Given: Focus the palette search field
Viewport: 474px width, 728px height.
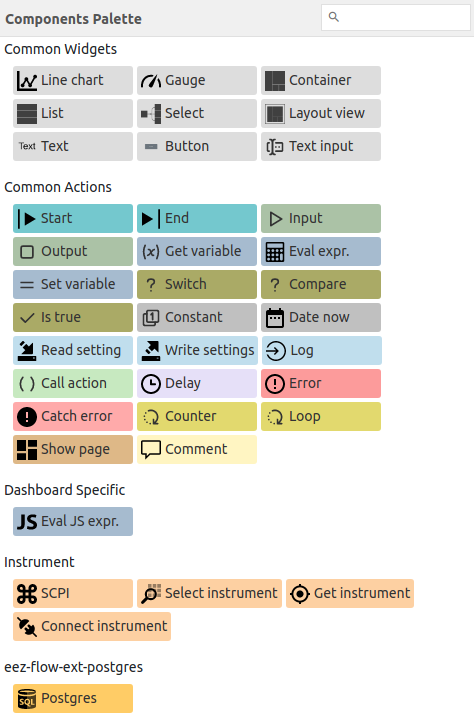Looking at the screenshot, I should click(396, 18).
